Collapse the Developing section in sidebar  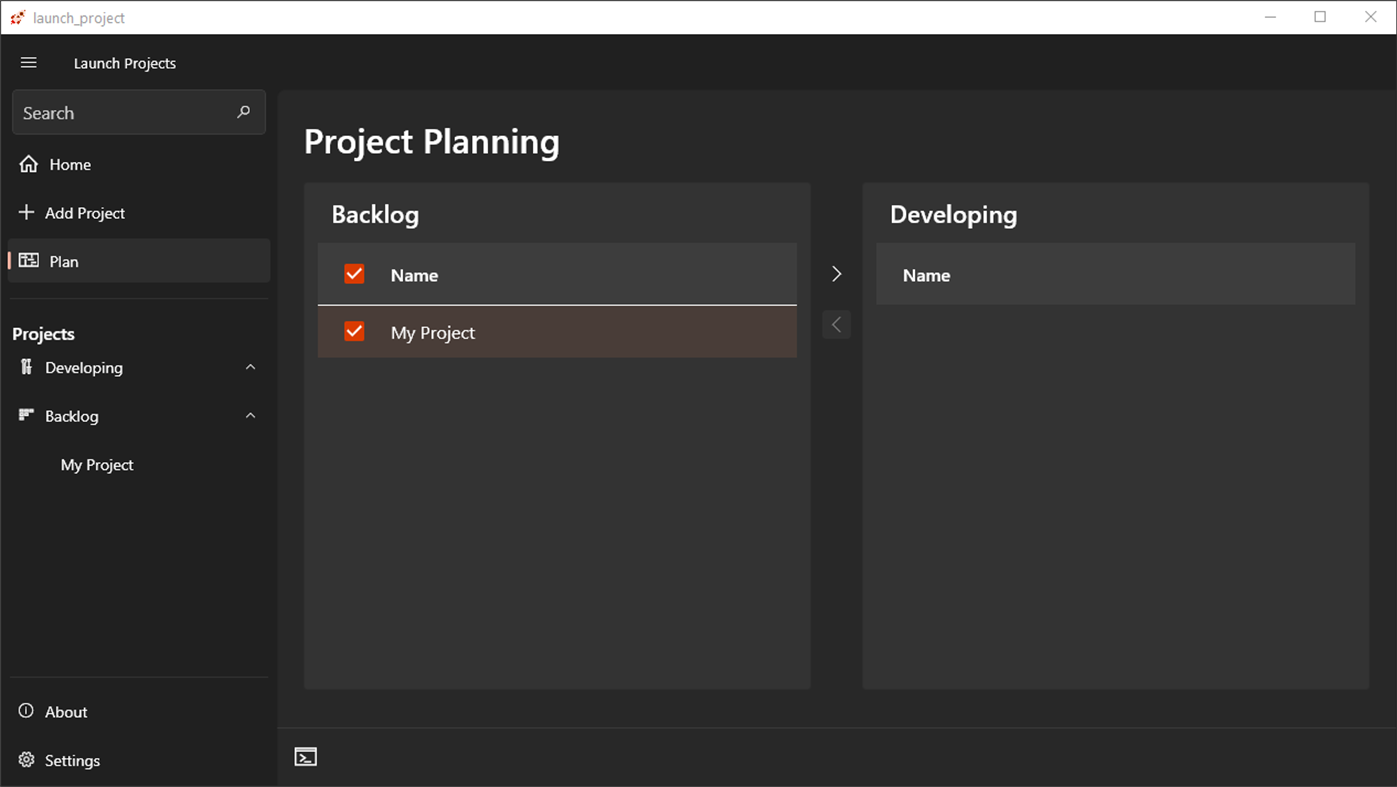pyautogui.click(x=250, y=367)
